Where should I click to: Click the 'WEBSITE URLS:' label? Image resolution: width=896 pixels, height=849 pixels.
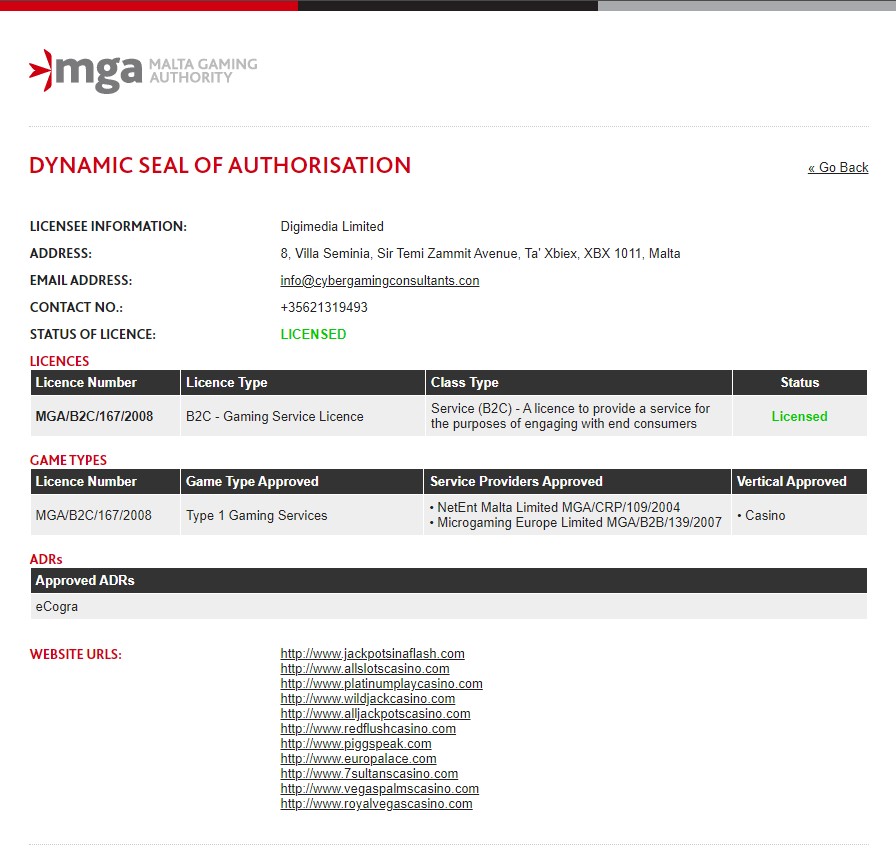click(75, 654)
